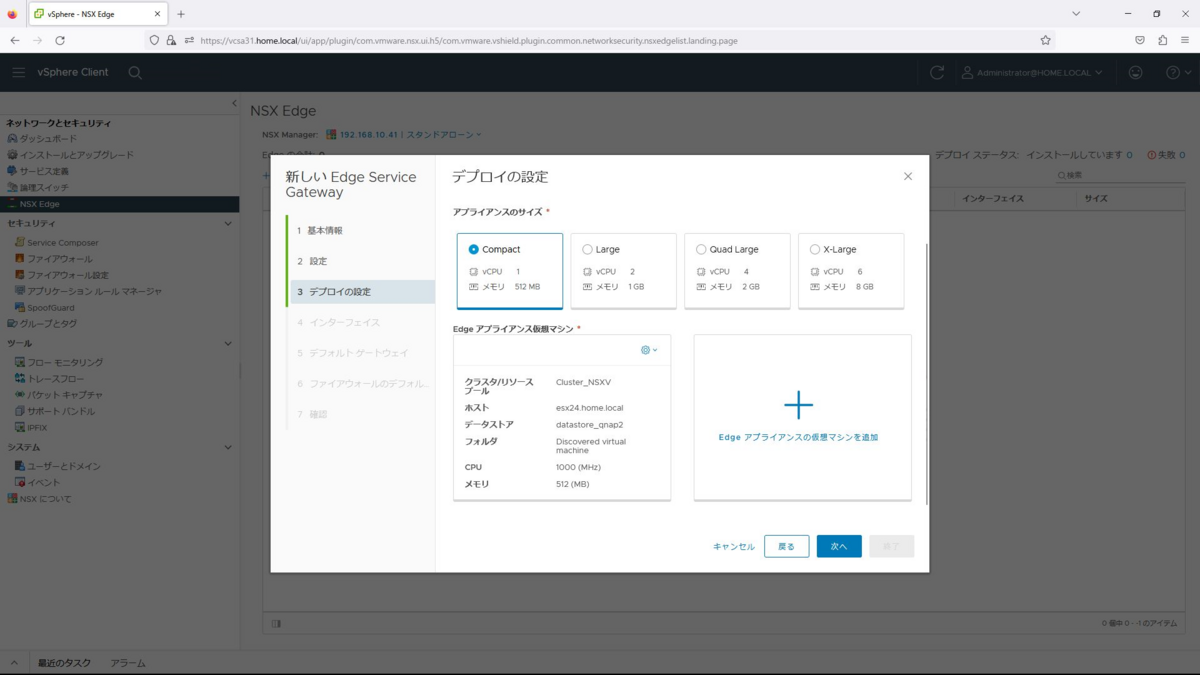Open ファイアウォール設定 sidebar item
The width and height of the screenshot is (1200, 675).
[67, 275]
